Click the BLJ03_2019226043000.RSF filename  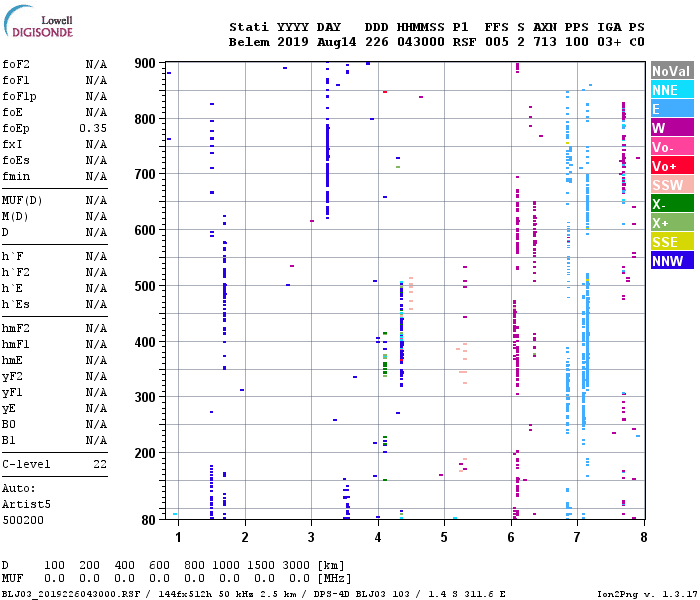tap(71, 594)
